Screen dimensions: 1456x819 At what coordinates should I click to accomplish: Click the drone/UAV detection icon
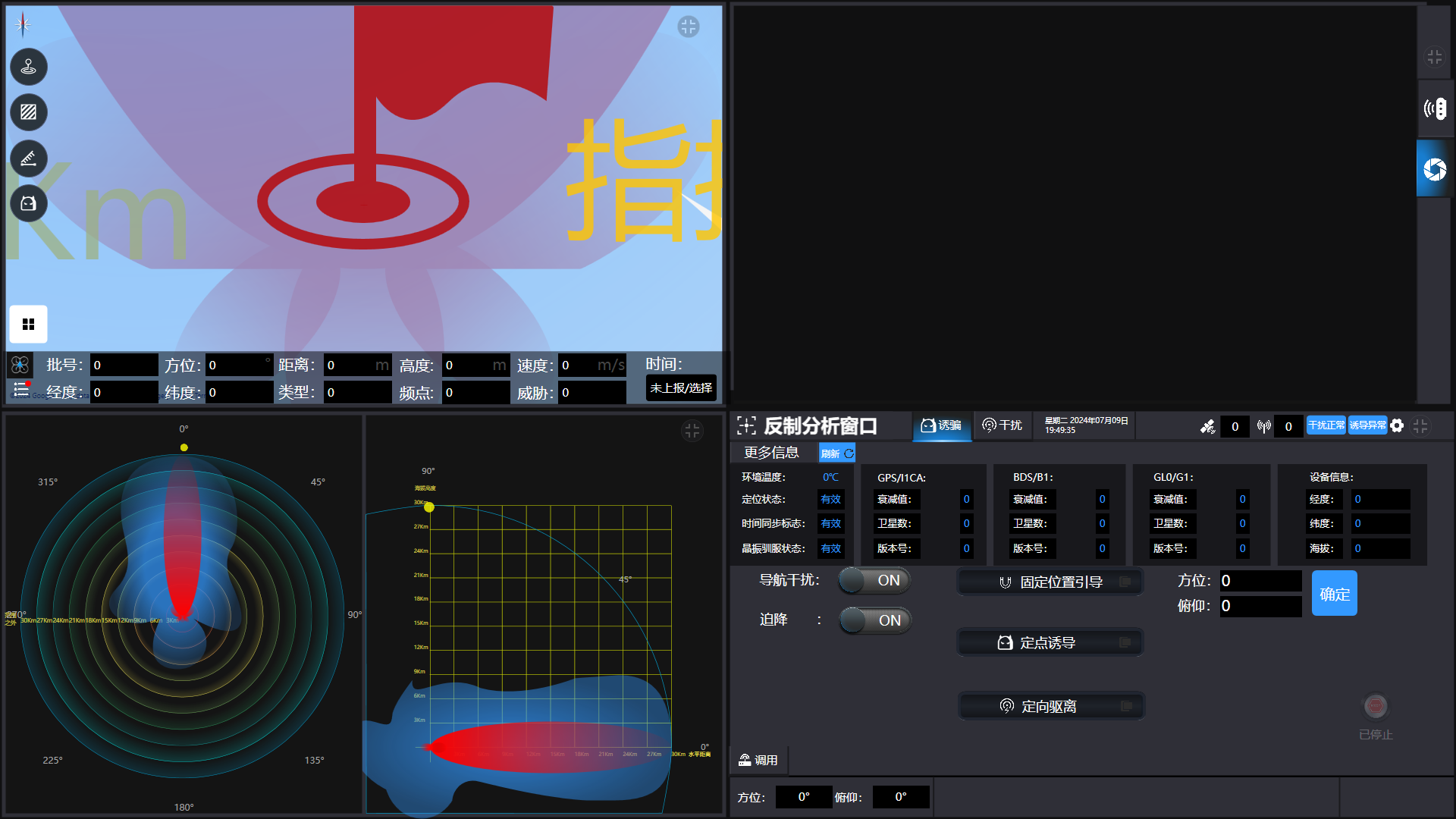20,365
